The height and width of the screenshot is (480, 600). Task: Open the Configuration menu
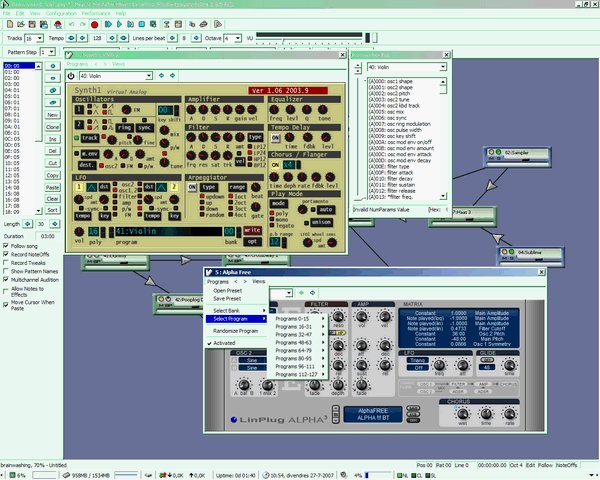tap(61, 13)
